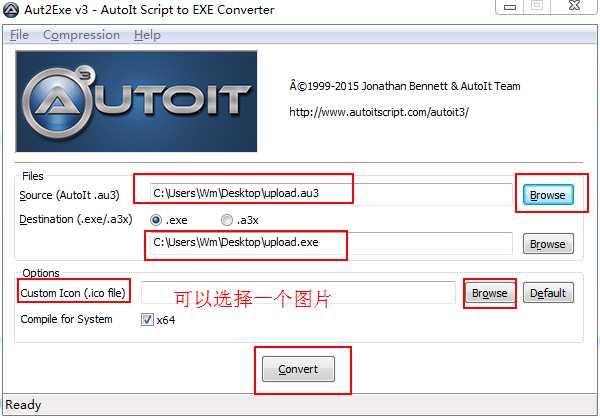
Task: Click the copyright Jonathan Bennett text
Action: tap(405, 86)
